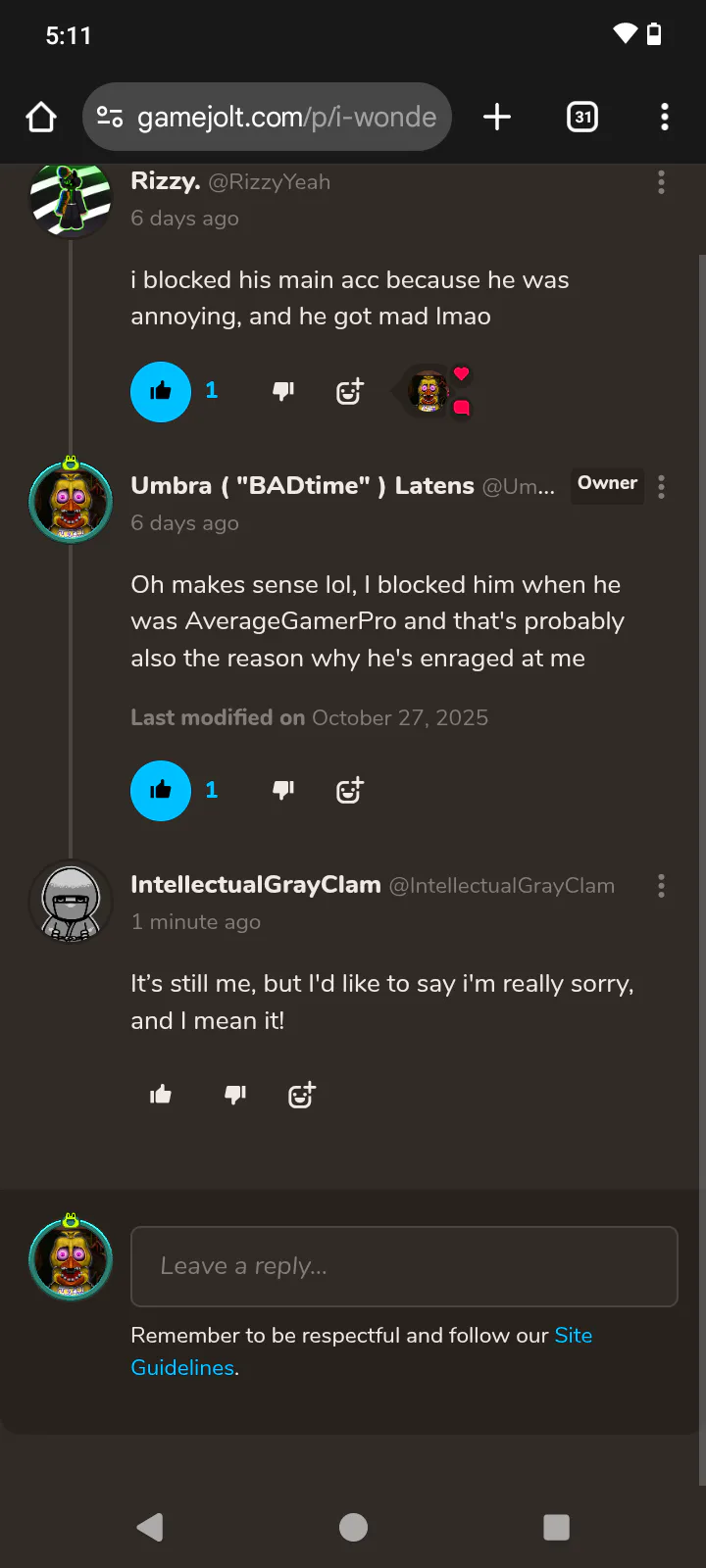This screenshot has height=1568, width=706.
Task: Open the IntellectualGrayClam username profile link
Action: pos(255,885)
